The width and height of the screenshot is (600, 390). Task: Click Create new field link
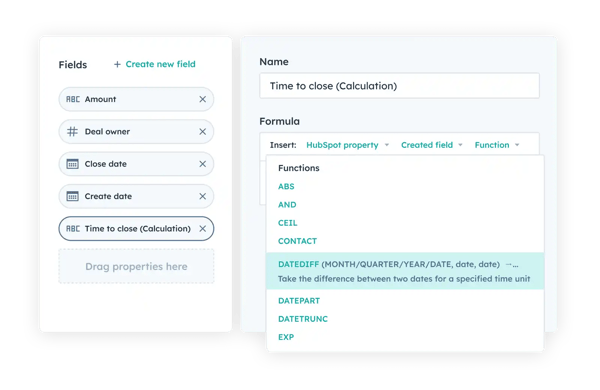click(x=160, y=64)
